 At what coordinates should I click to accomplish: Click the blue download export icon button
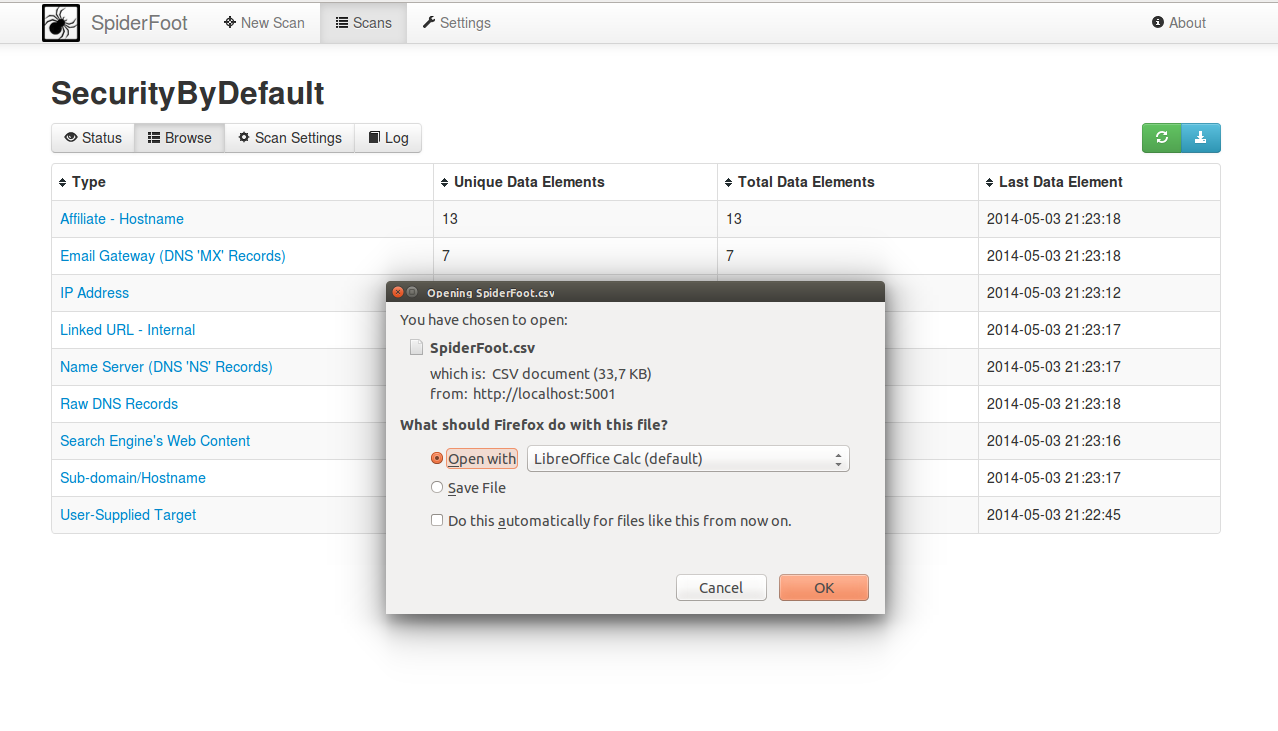(x=1201, y=138)
